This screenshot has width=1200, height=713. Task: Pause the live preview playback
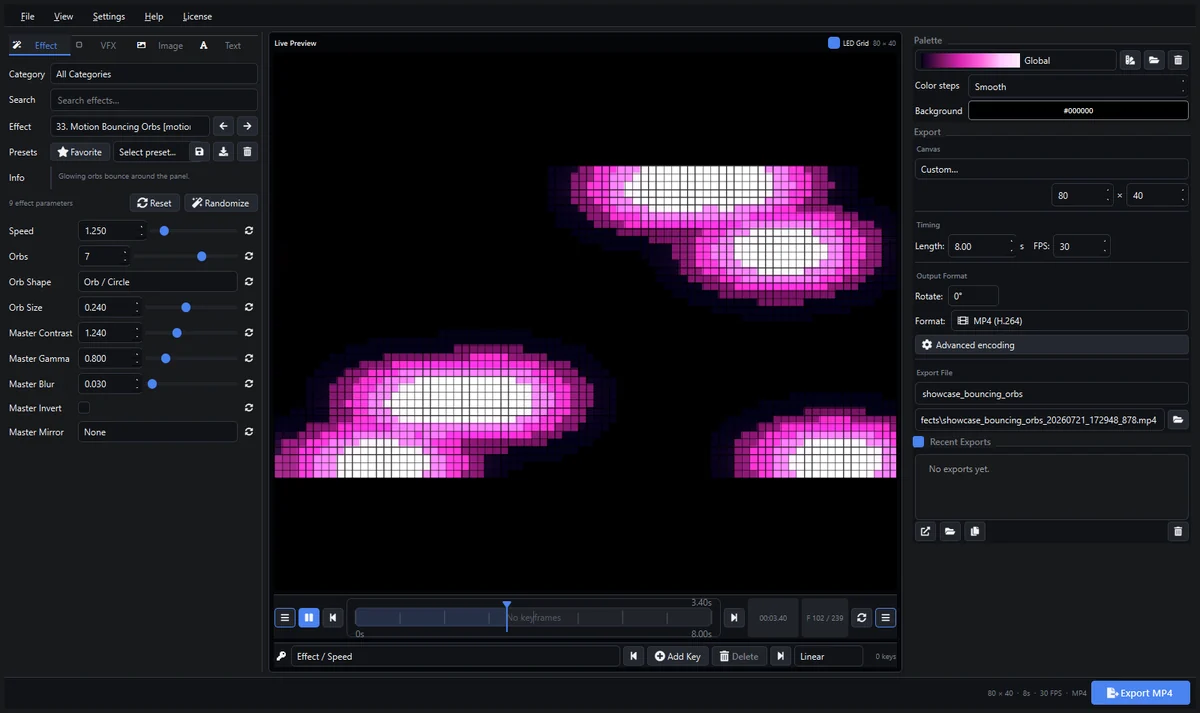[x=309, y=618]
